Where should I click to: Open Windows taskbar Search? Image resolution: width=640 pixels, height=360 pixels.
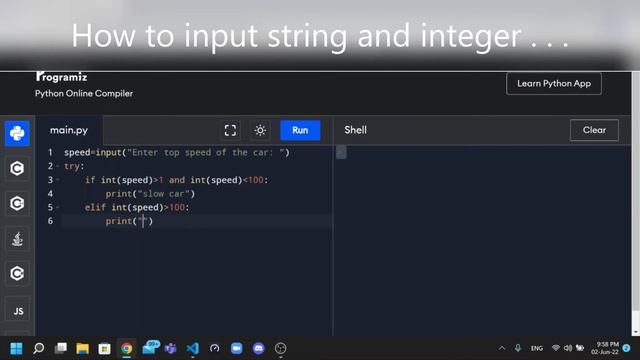[x=38, y=348]
